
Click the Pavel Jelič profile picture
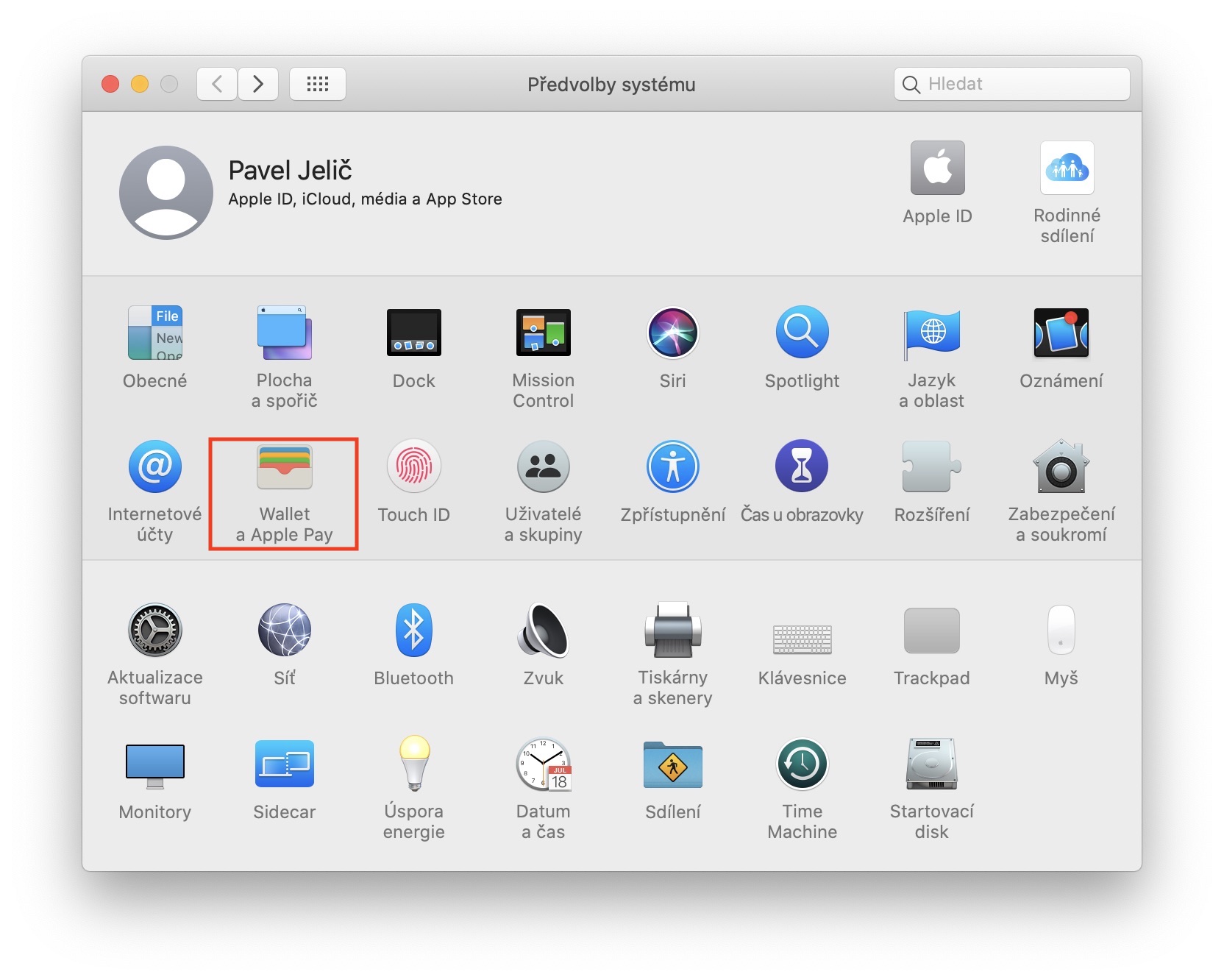coord(166,192)
